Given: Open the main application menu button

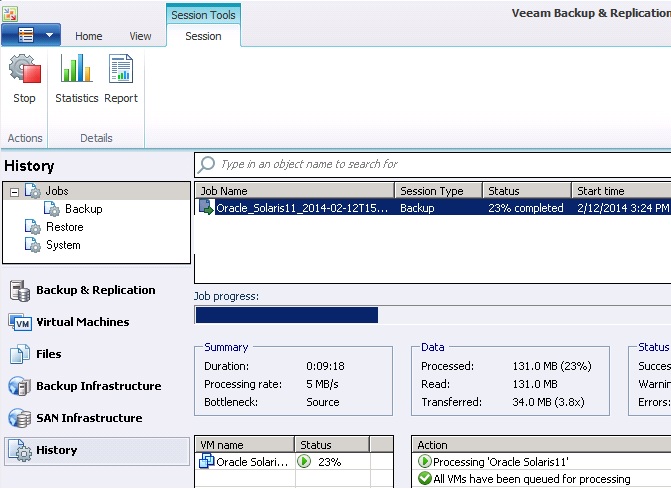Looking at the screenshot, I should tap(31, 35).
